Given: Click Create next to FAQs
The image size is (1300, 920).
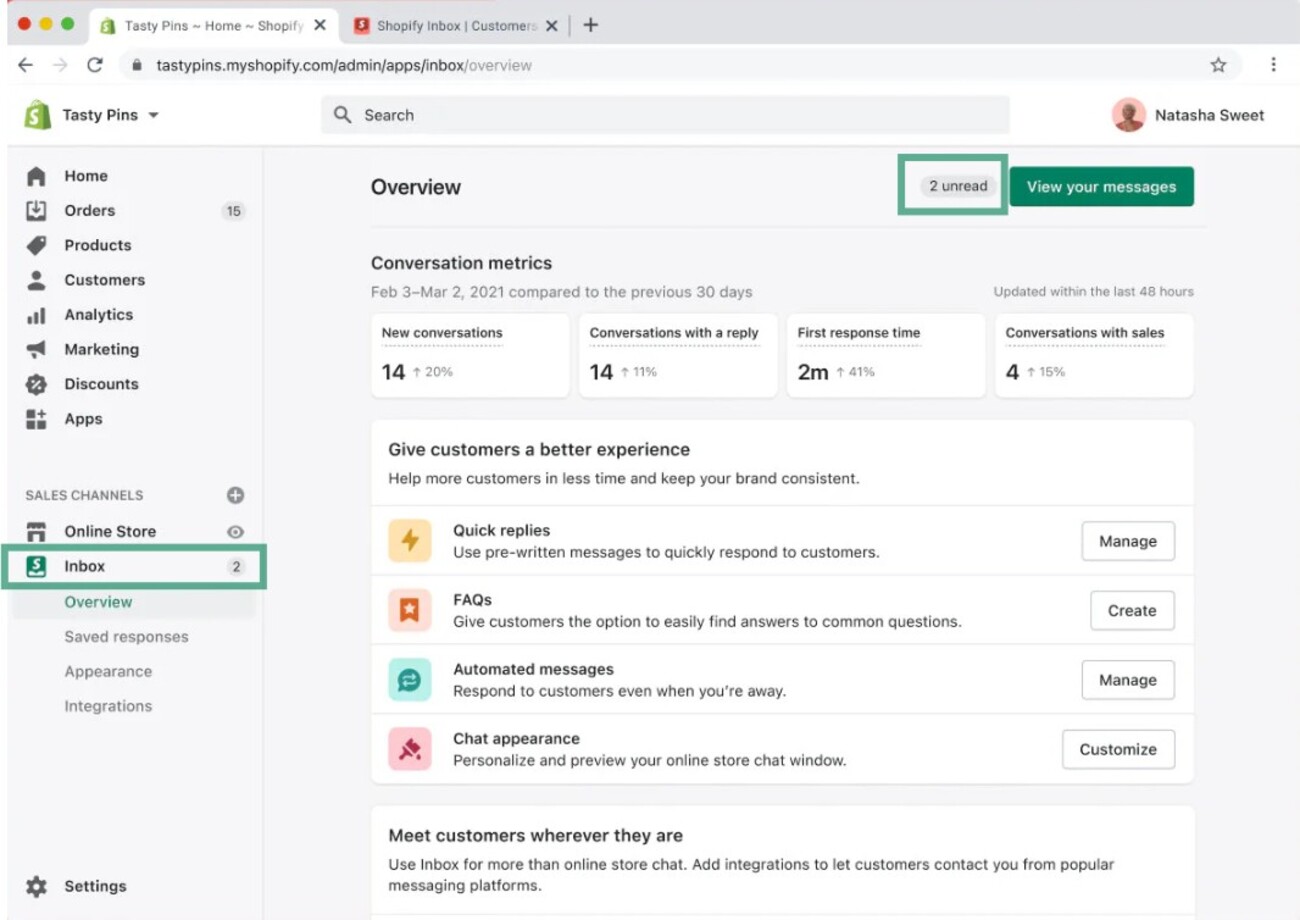Looking at the screenshot, I should pyautogui.click(x=1131, y=610).
